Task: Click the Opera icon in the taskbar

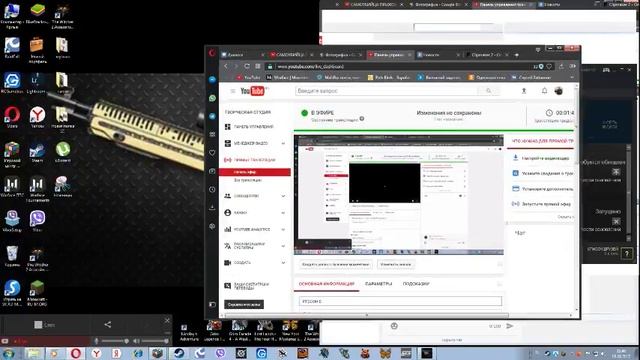Action: point(76,353)
